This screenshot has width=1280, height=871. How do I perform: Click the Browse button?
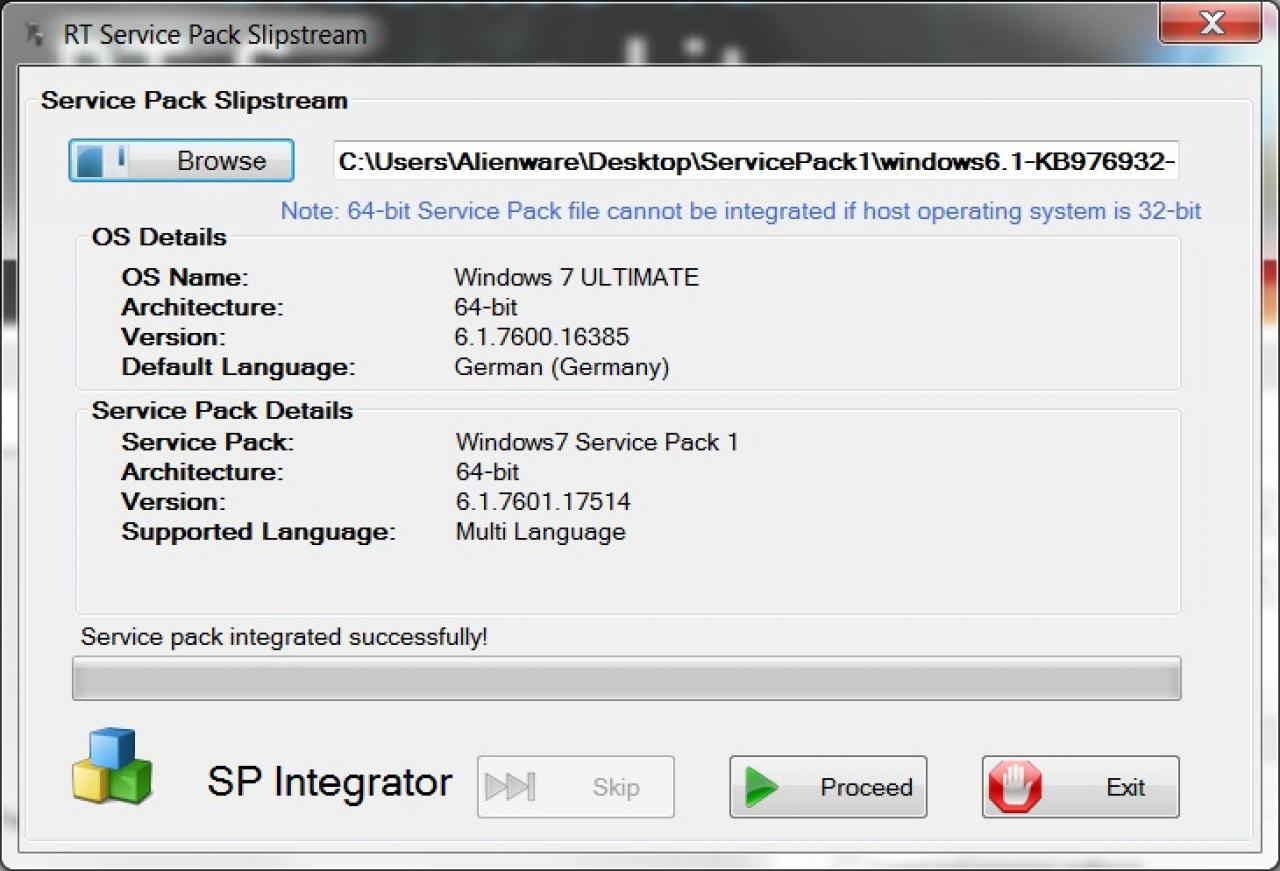pos(181,161)
